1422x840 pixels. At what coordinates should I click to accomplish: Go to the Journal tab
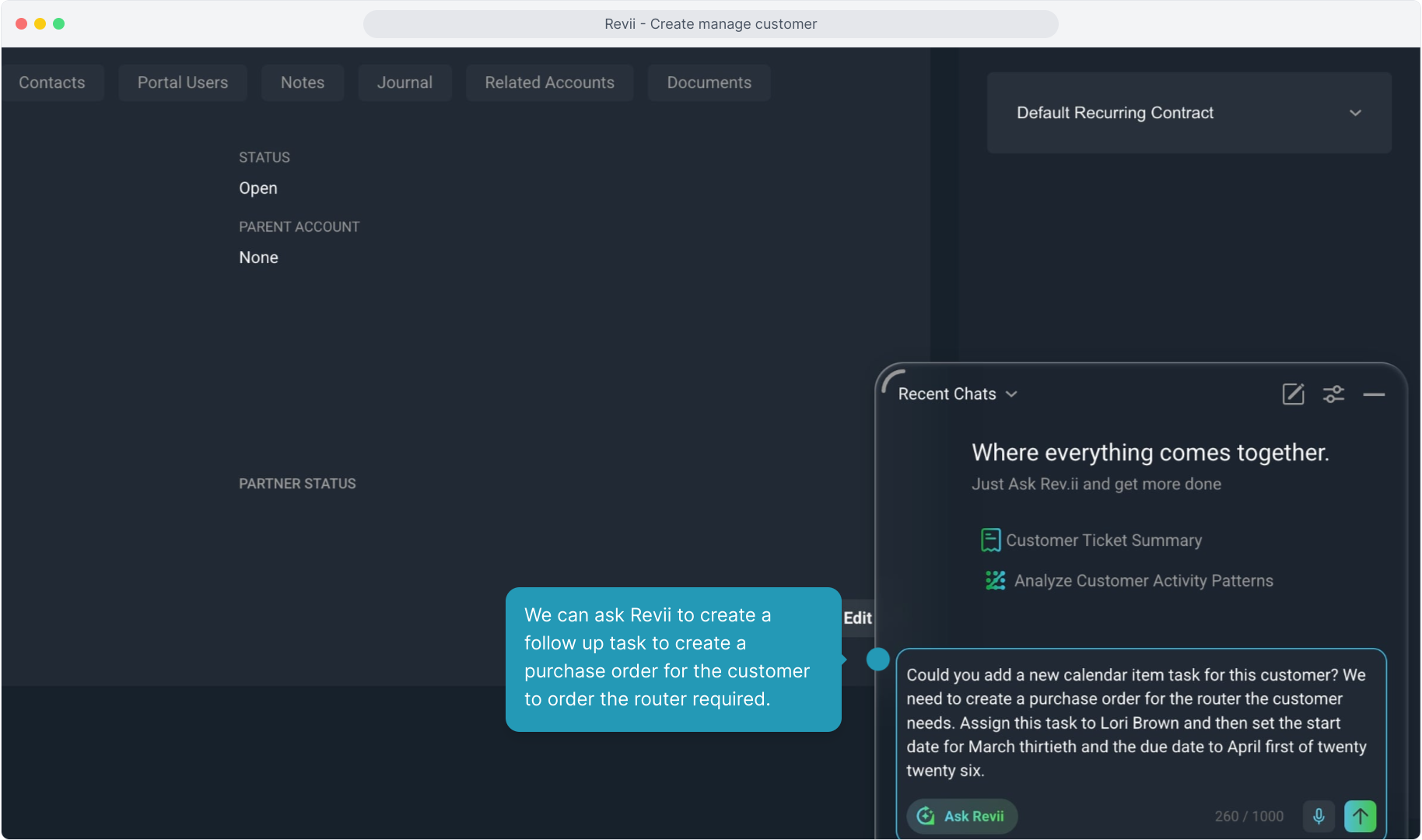coord(405,82)
